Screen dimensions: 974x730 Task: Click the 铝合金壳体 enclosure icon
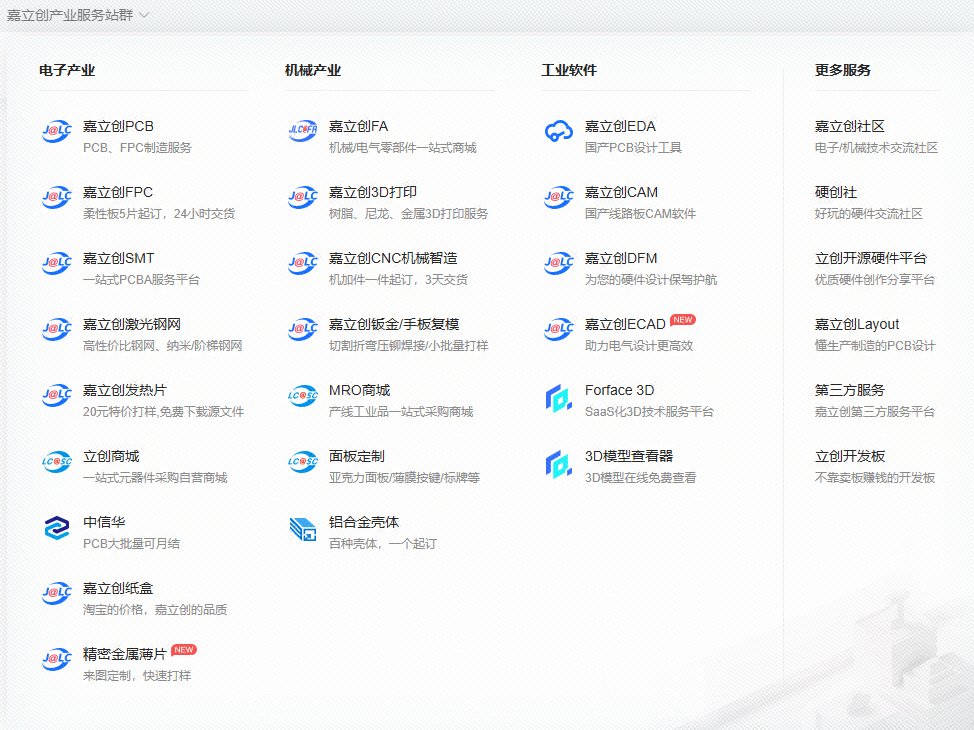click(x=303, y=528)
